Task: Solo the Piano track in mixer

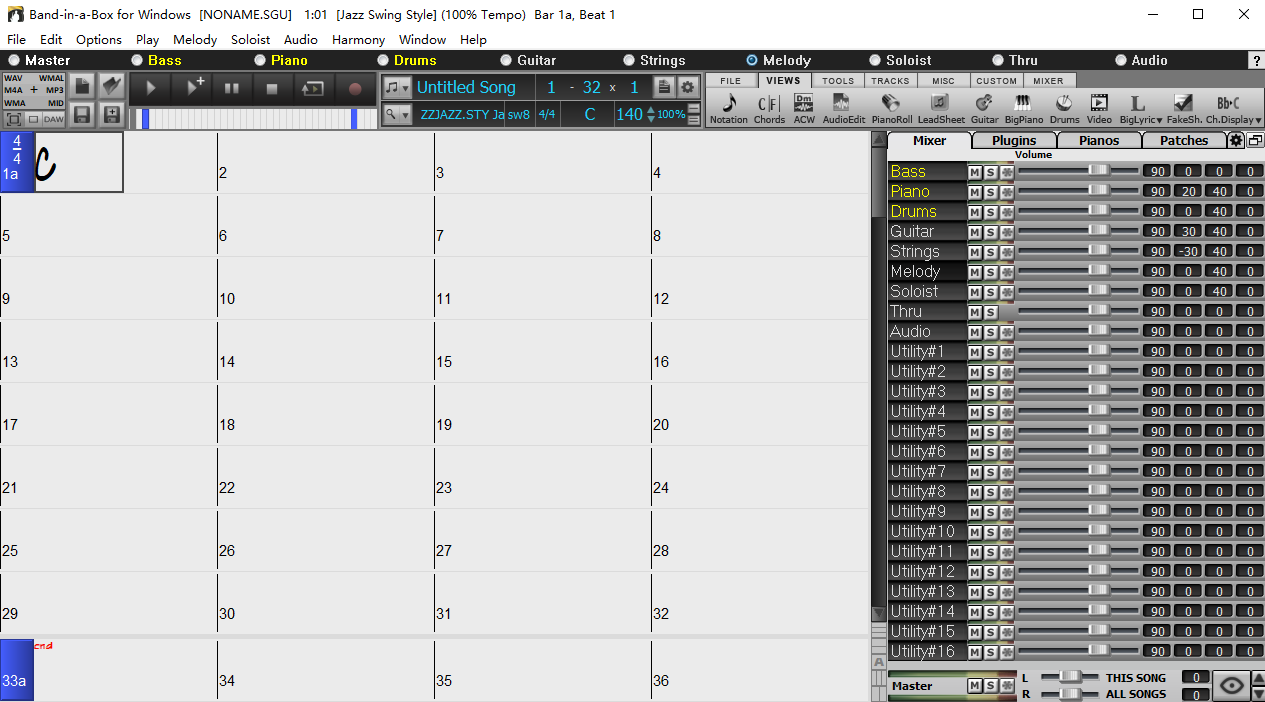Action: [990, 192]
